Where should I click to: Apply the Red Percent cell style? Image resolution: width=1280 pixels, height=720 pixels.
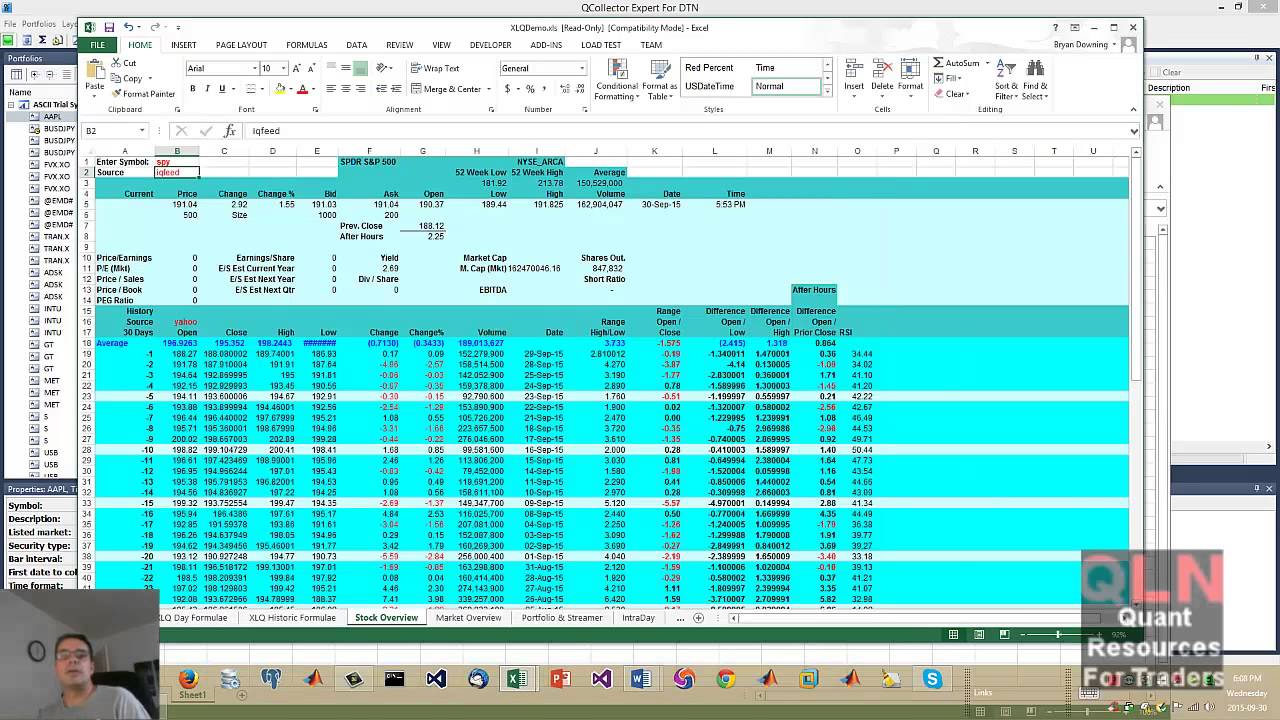click(709, 68)
